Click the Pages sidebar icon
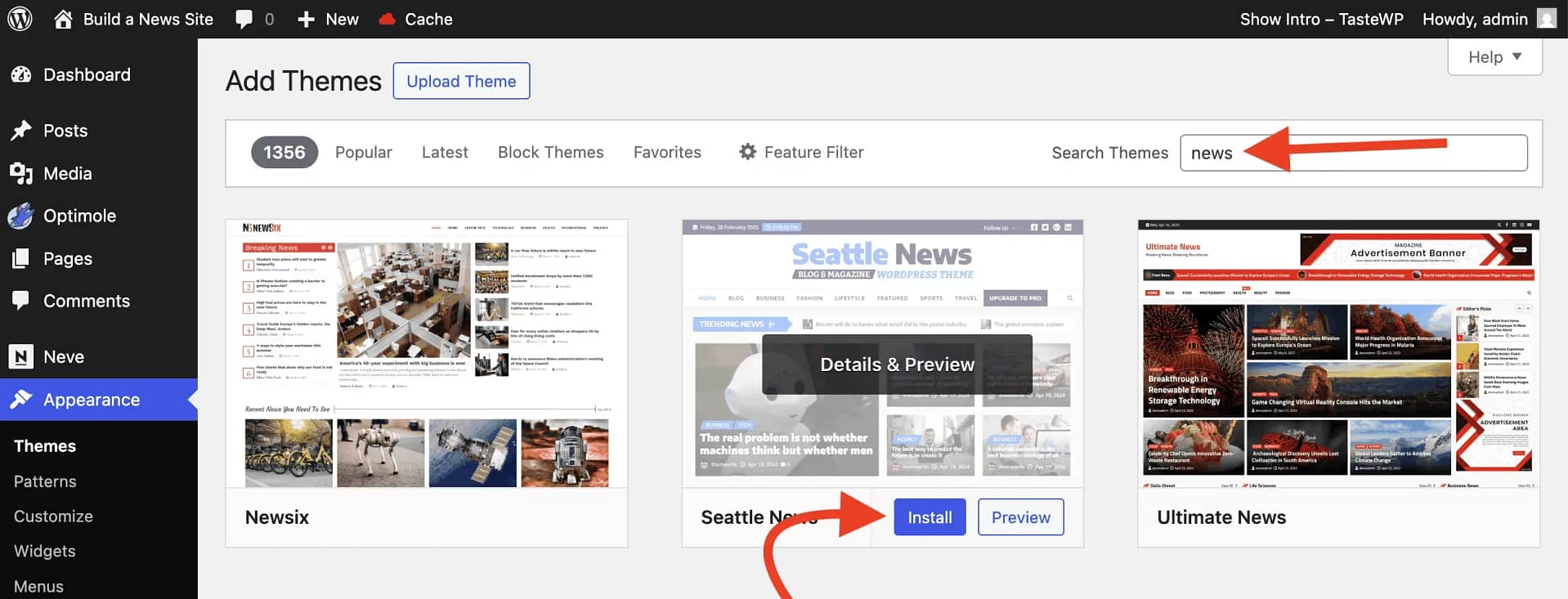Image resolution: width=1568 pixels, height=599 pixels. click(x=21, y=258)
